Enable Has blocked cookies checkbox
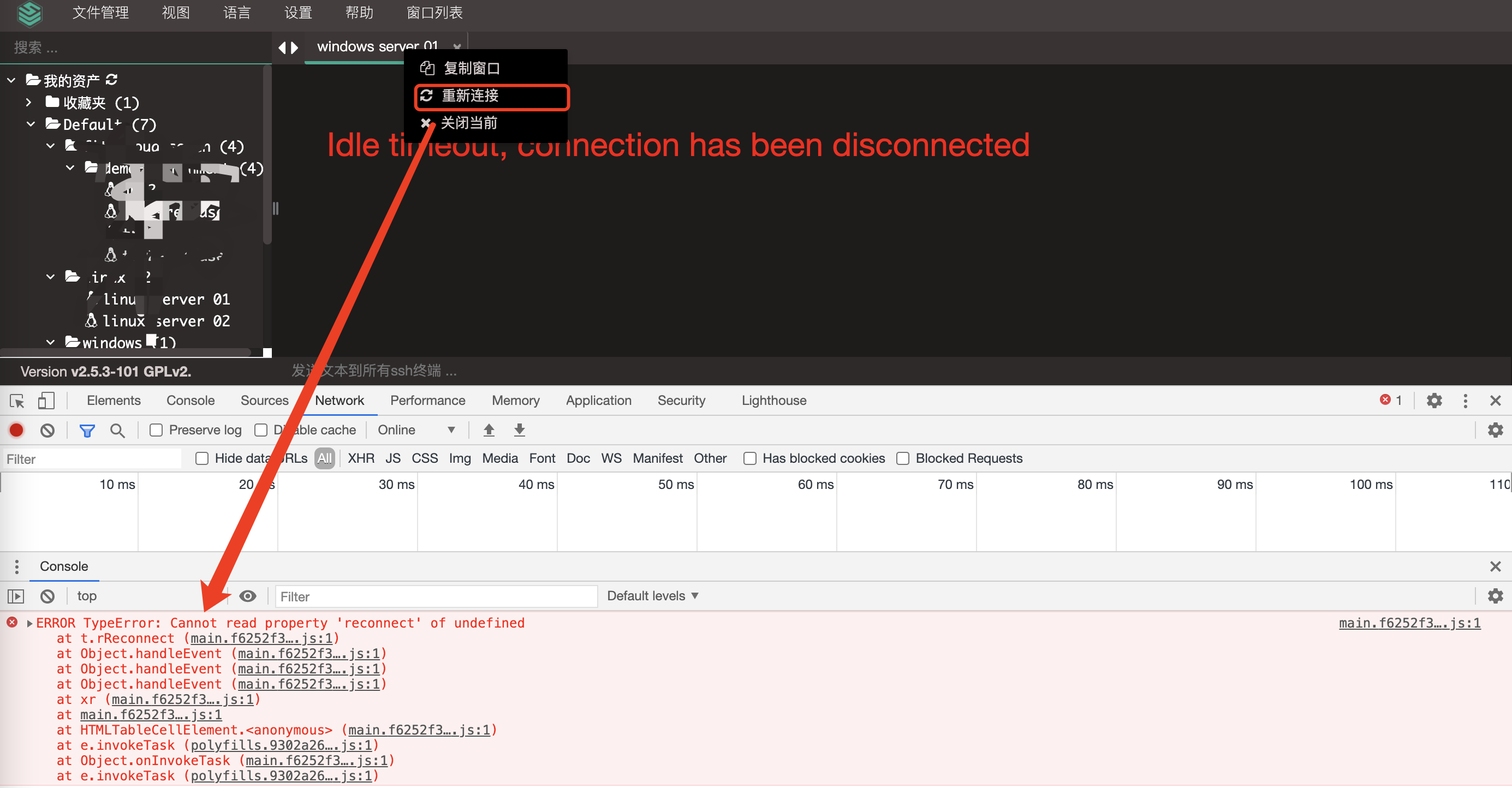The width and height of the screenshot is (1512, 788). click(749, 458)
